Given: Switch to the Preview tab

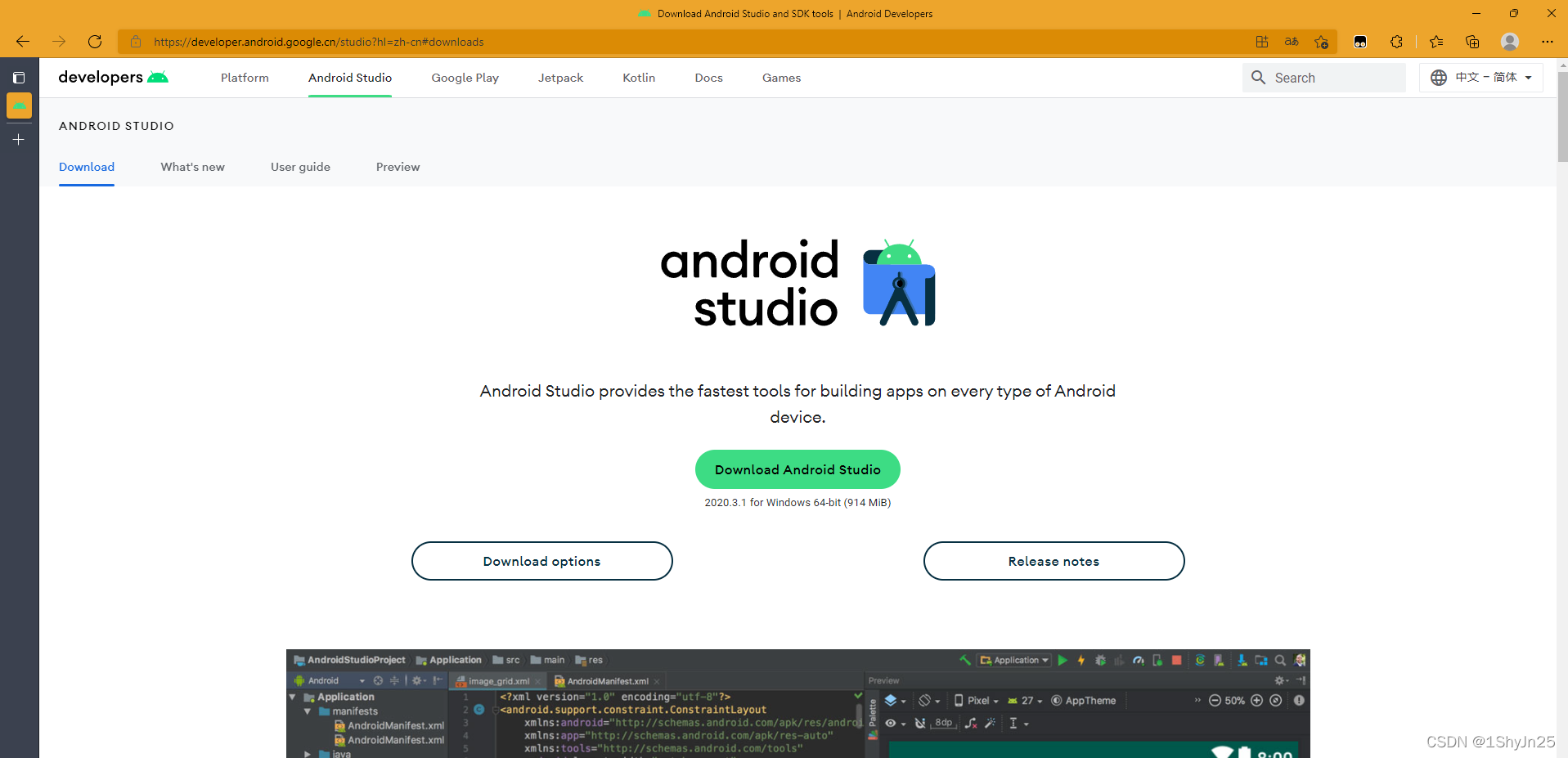Looking at the screenshot, I should [398, 167].
